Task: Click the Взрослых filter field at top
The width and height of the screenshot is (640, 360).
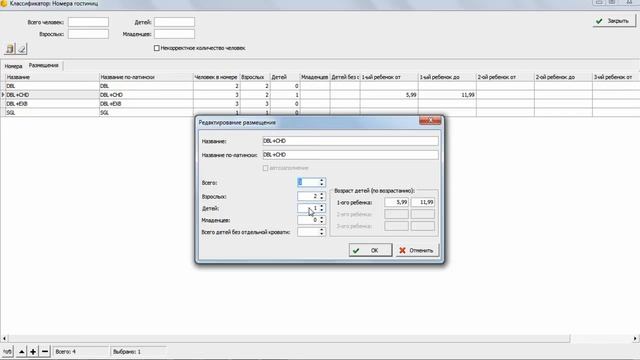Action: click(x=88, y=34)
